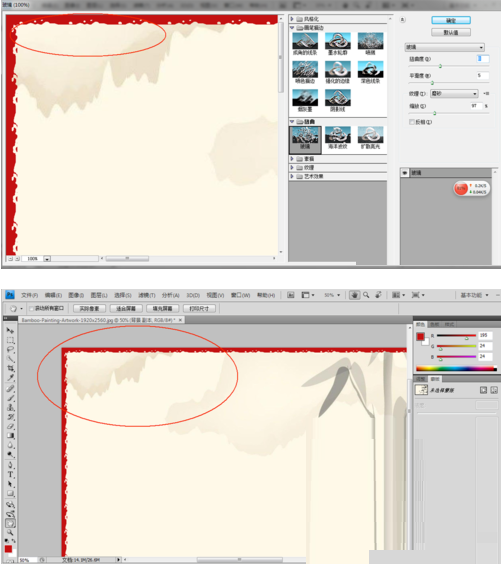Select the Eraser tool
The image size is (501, 564).
[10, 427]
